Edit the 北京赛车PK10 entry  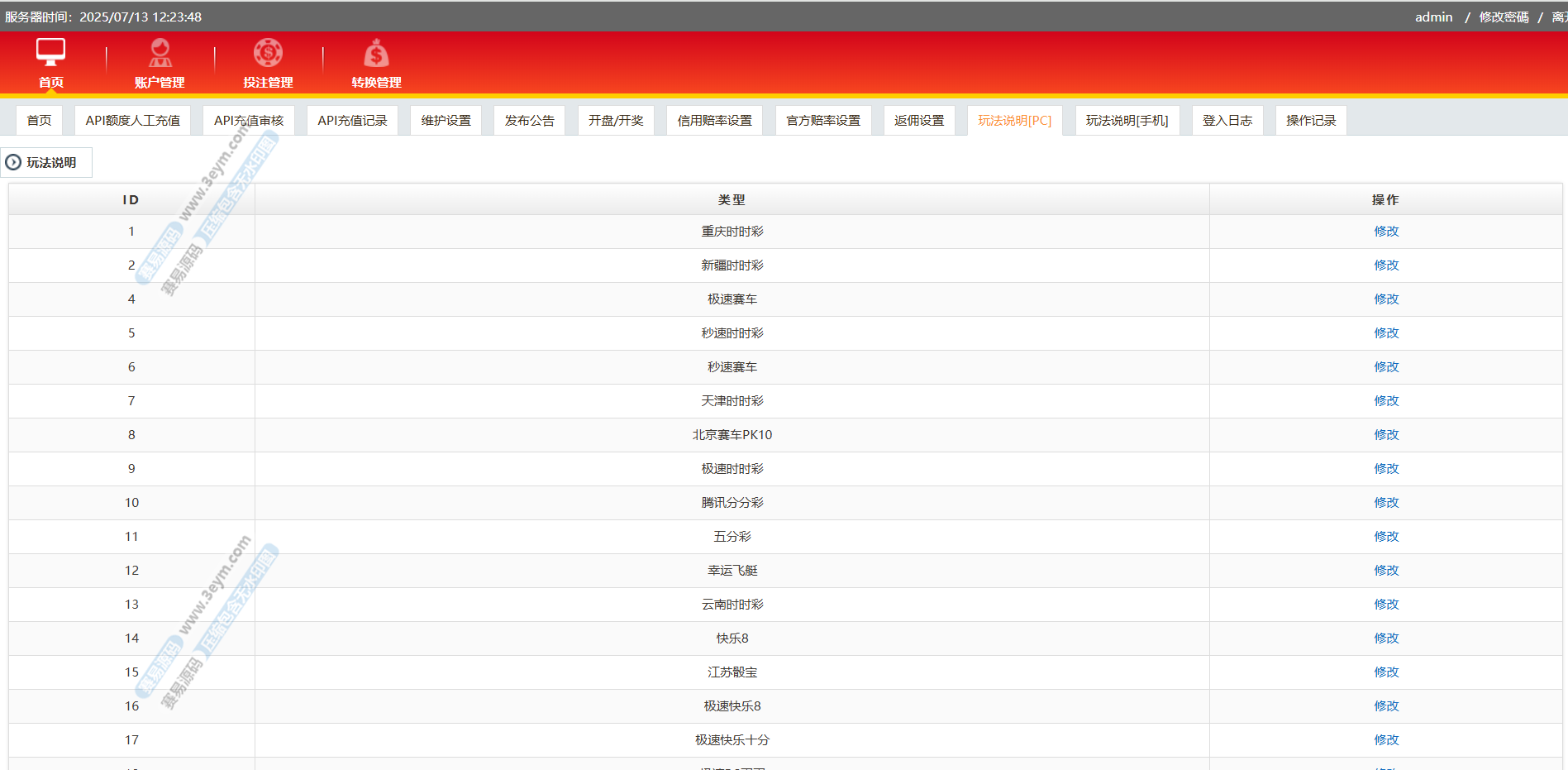coord(1386,435)
